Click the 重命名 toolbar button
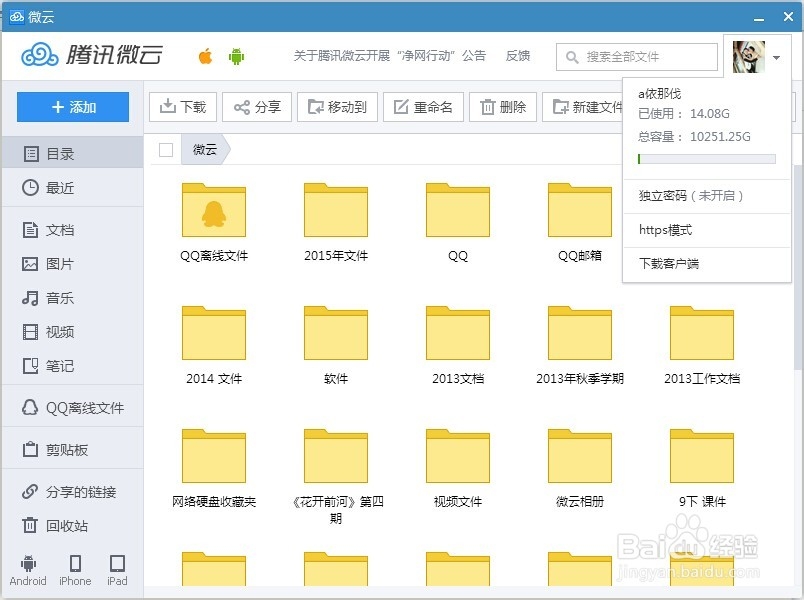Viewport: 804px width, 600px height. (x=424, y=107)
